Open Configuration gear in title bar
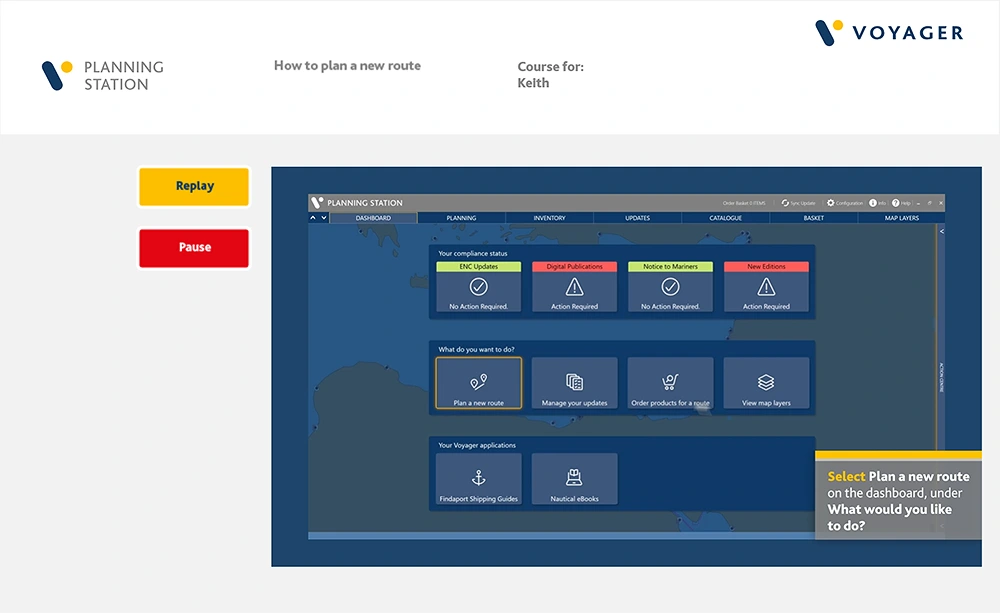Viewport: 1000px width, 613px height. tap(830, 203)
